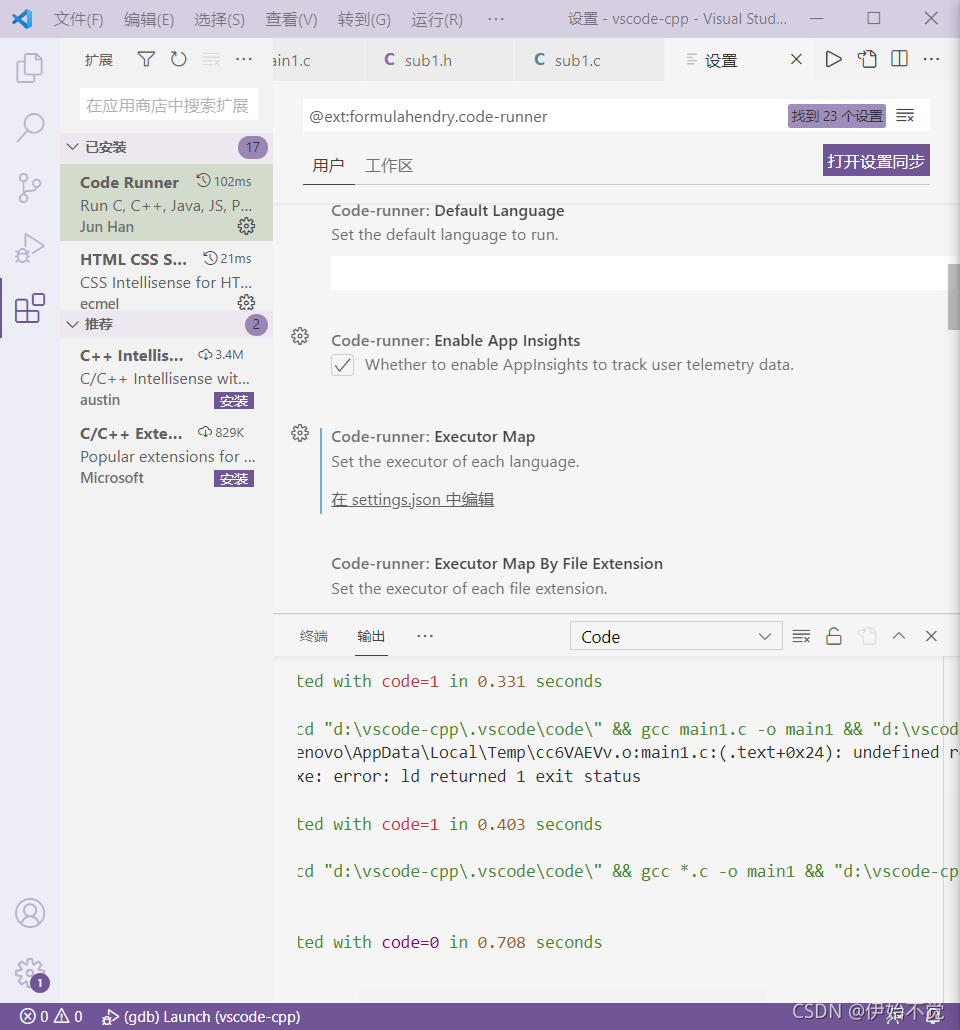
Task: Refresh the extensions list
Action: coord(178,59)
